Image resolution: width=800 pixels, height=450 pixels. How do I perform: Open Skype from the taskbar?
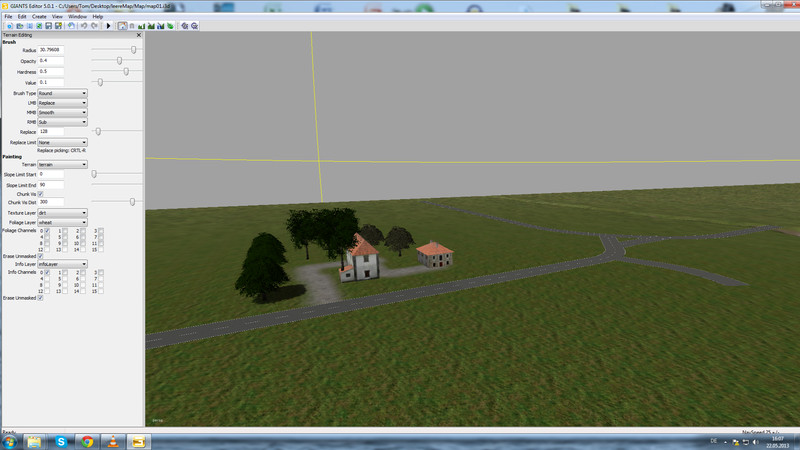point(61,442)
